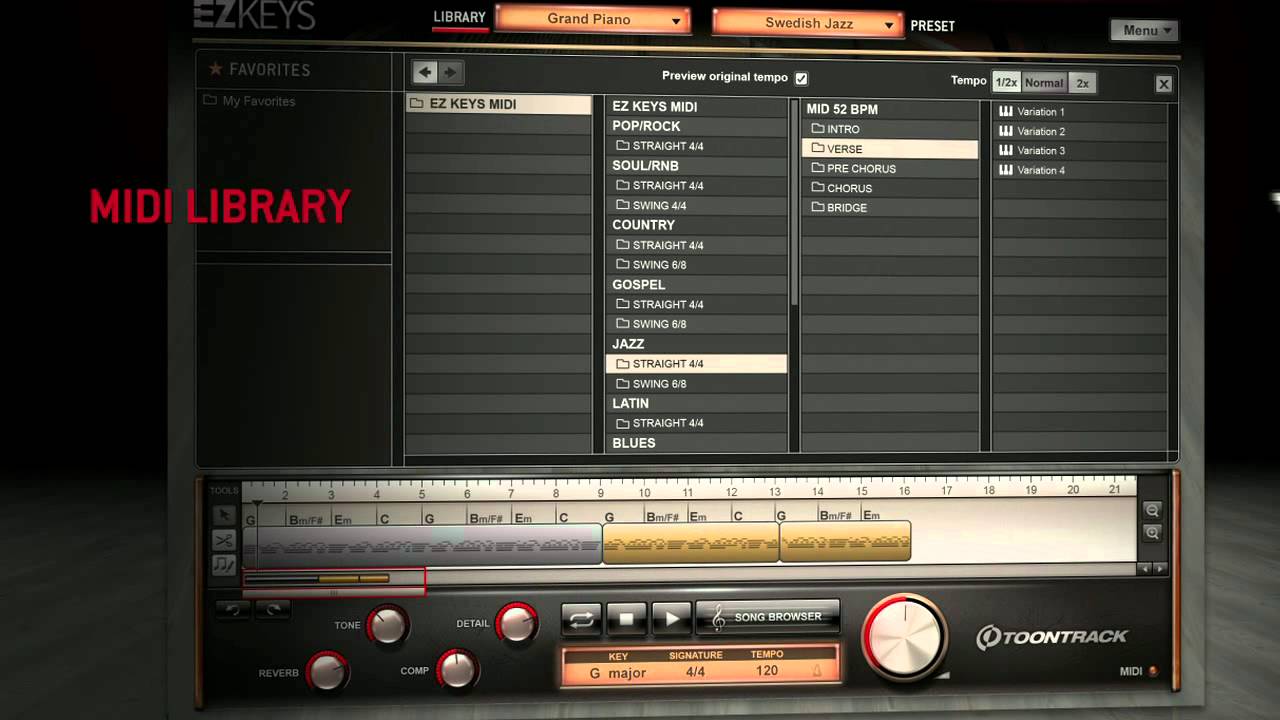Screen dimensions: 1280x720
Task: Select the last yellow MIDI clip
Action: click(x=845, y=542)
